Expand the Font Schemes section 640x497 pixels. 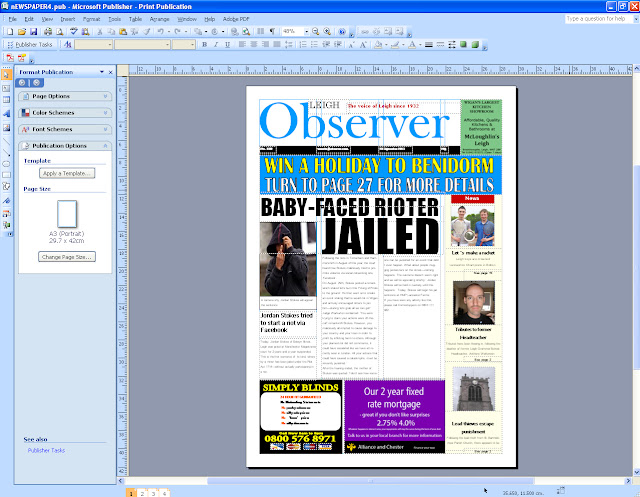coord(65,129)
